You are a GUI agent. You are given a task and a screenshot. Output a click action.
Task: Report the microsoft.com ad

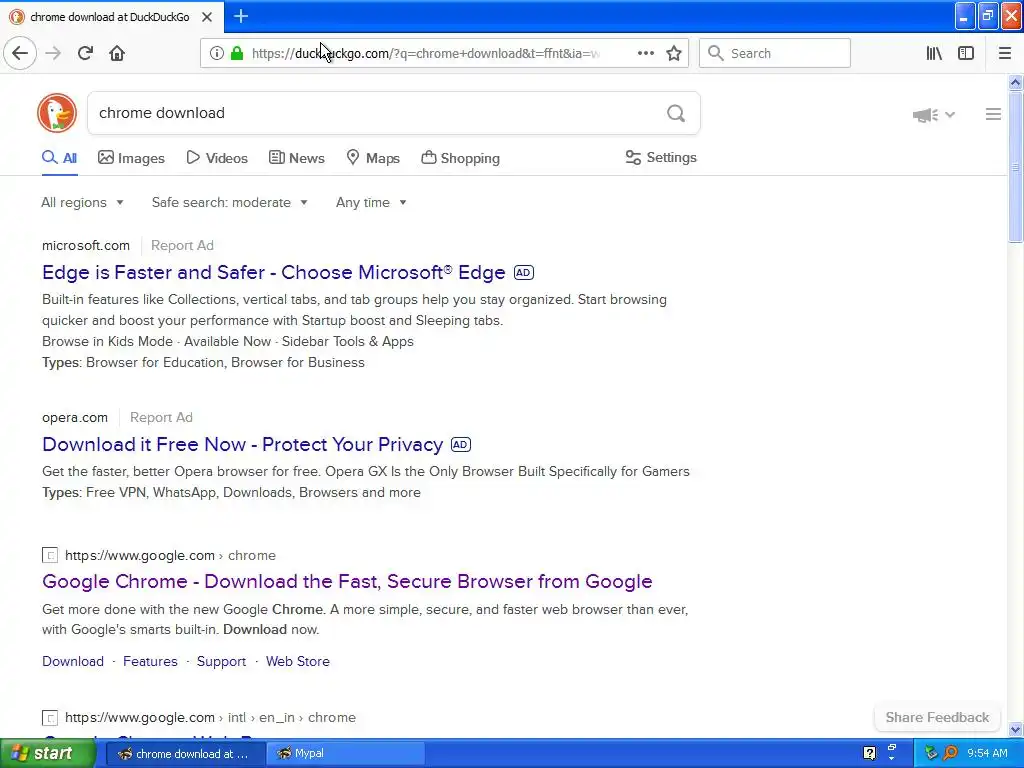pos(182,246)
